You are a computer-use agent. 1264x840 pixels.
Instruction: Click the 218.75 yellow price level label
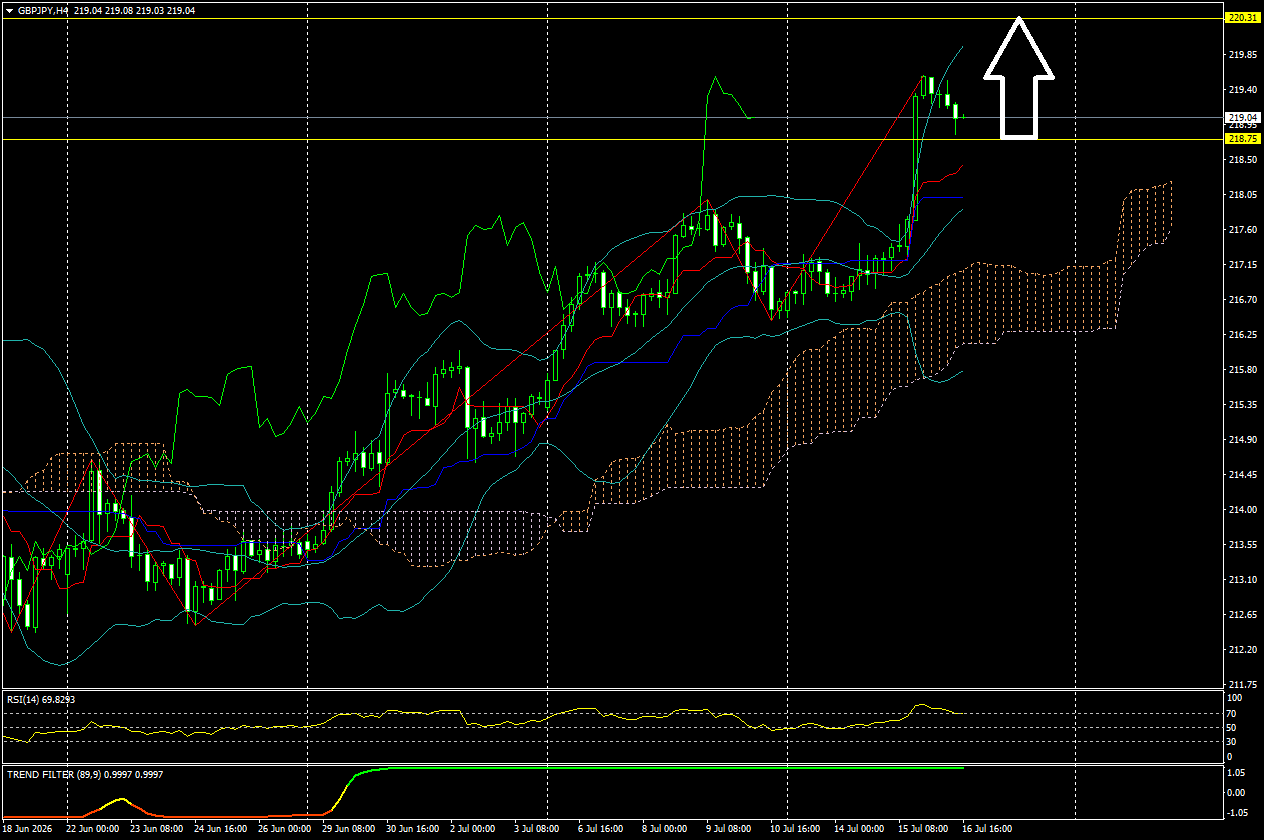(1242, 139)
